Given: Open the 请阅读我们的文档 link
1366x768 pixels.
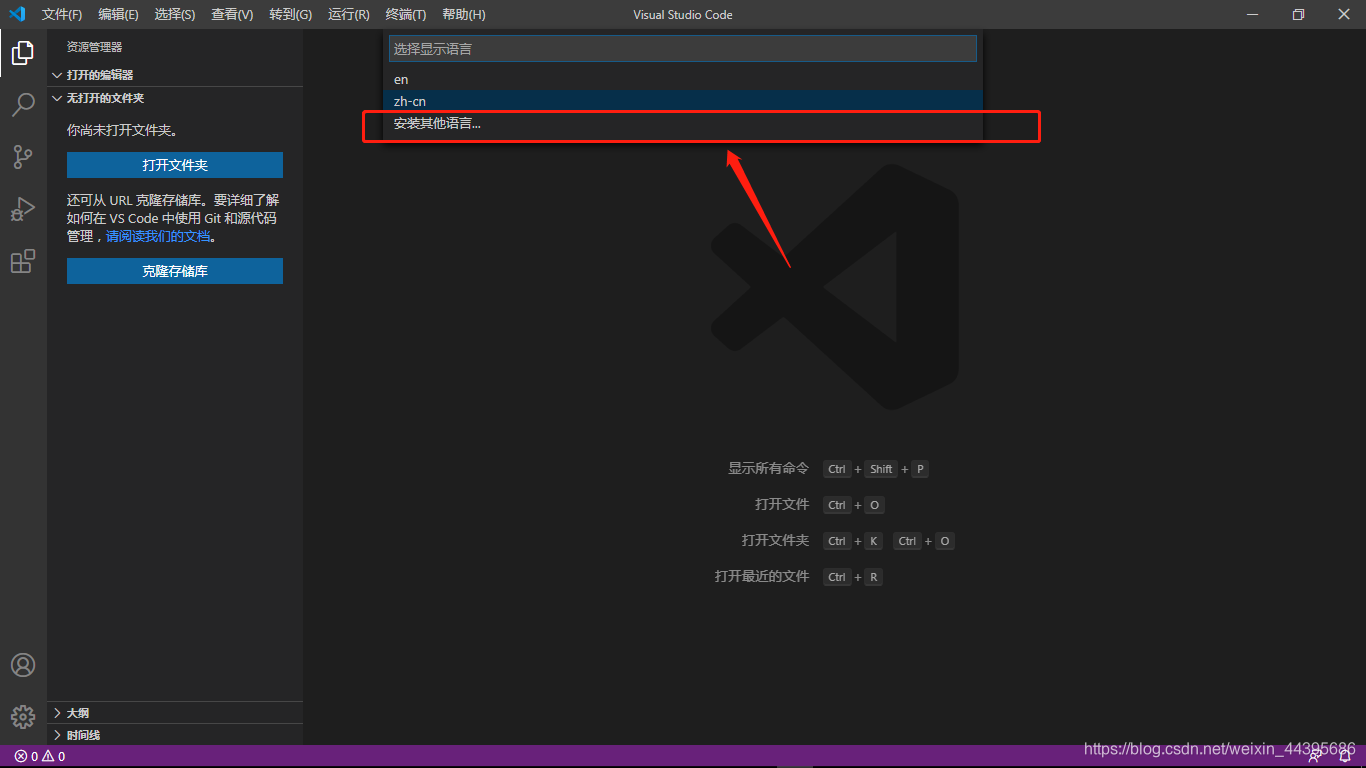Looking at the screenshot, I should [x=158, y=237].
